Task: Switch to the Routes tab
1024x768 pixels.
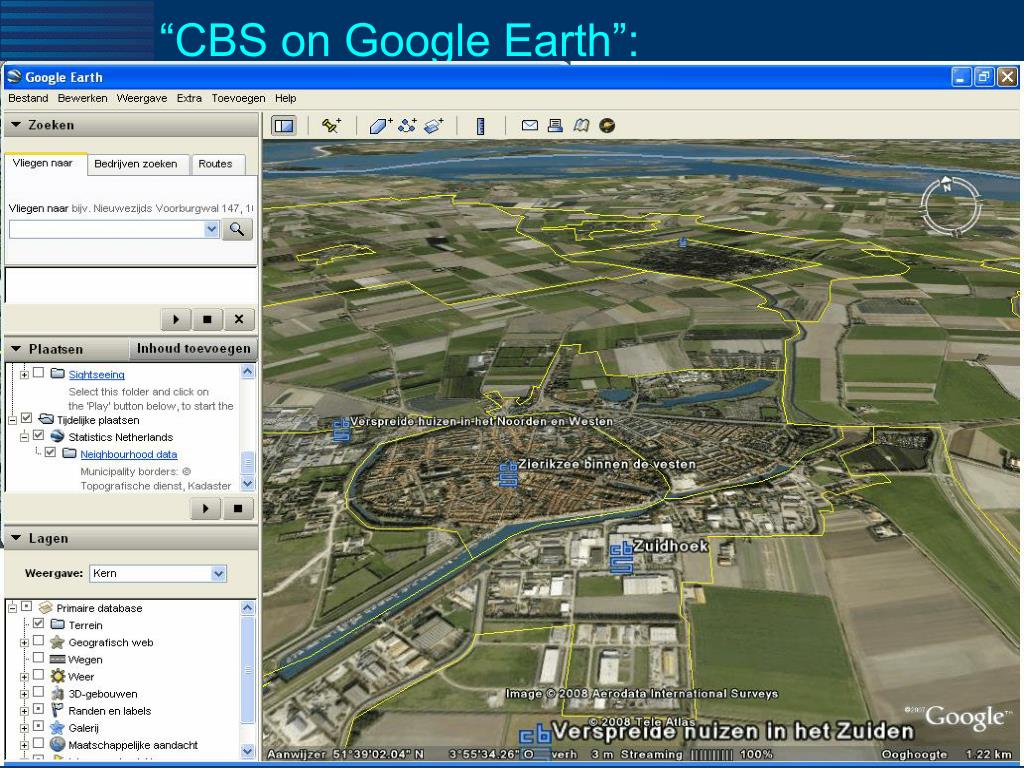Action: [x=216, y=164]
